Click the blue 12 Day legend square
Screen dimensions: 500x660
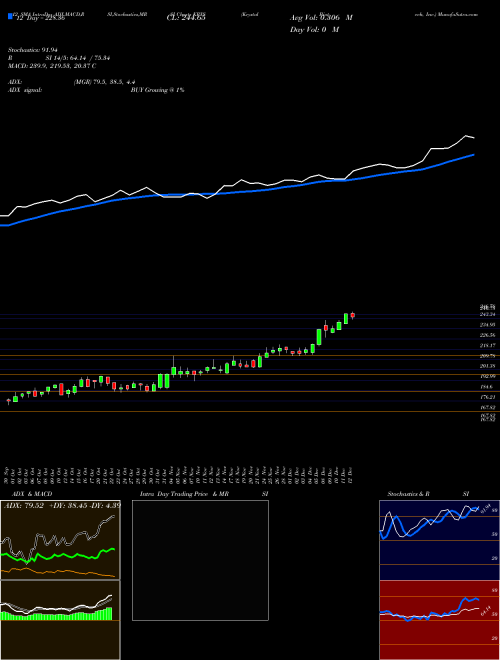pyautogui.click(x=11, y=17)
